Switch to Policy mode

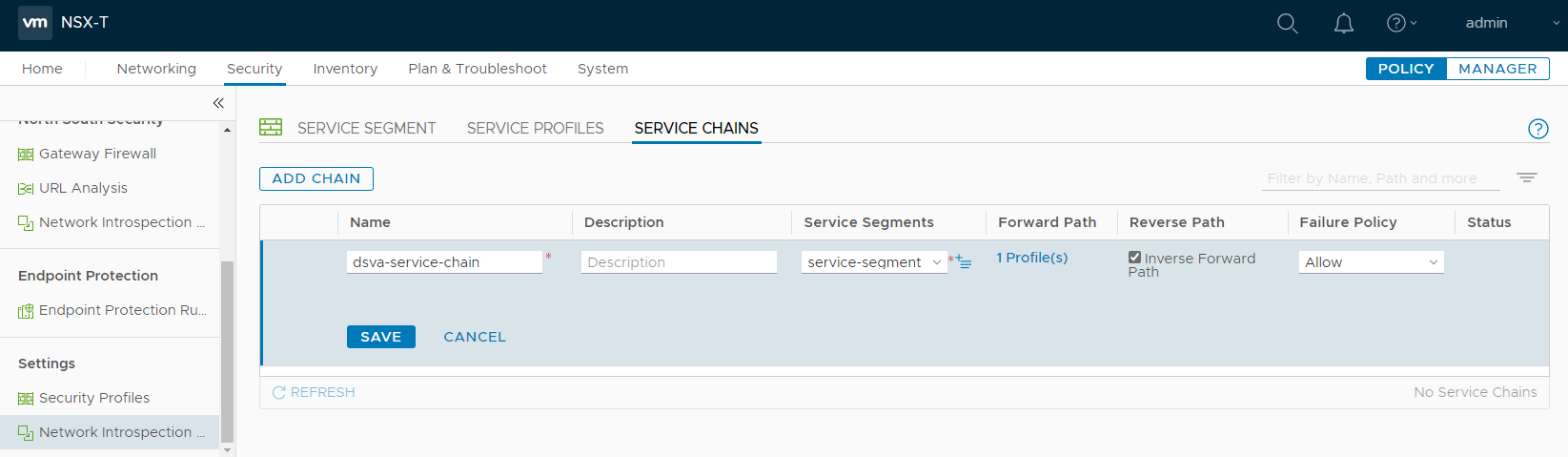[x=1405, y=69]
